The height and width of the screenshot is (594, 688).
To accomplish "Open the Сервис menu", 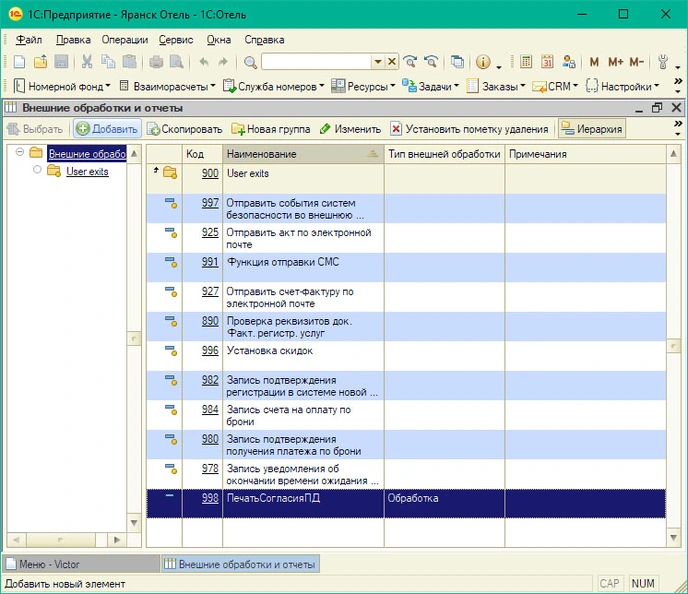I will coord(176,40).
